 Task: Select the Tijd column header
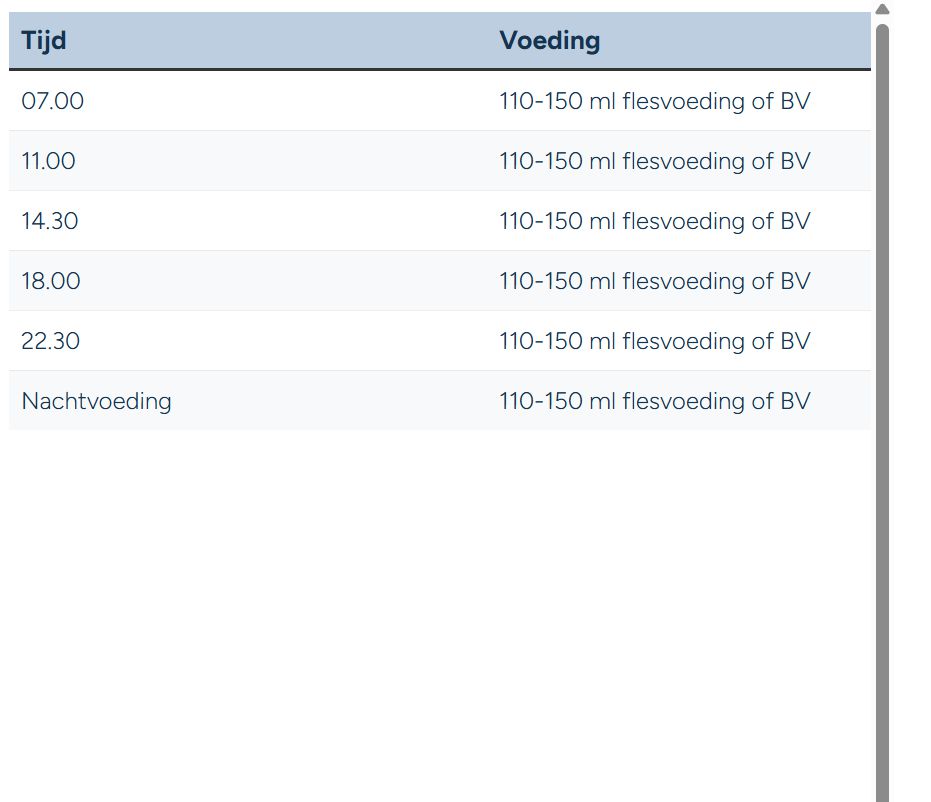coord(43,41)
